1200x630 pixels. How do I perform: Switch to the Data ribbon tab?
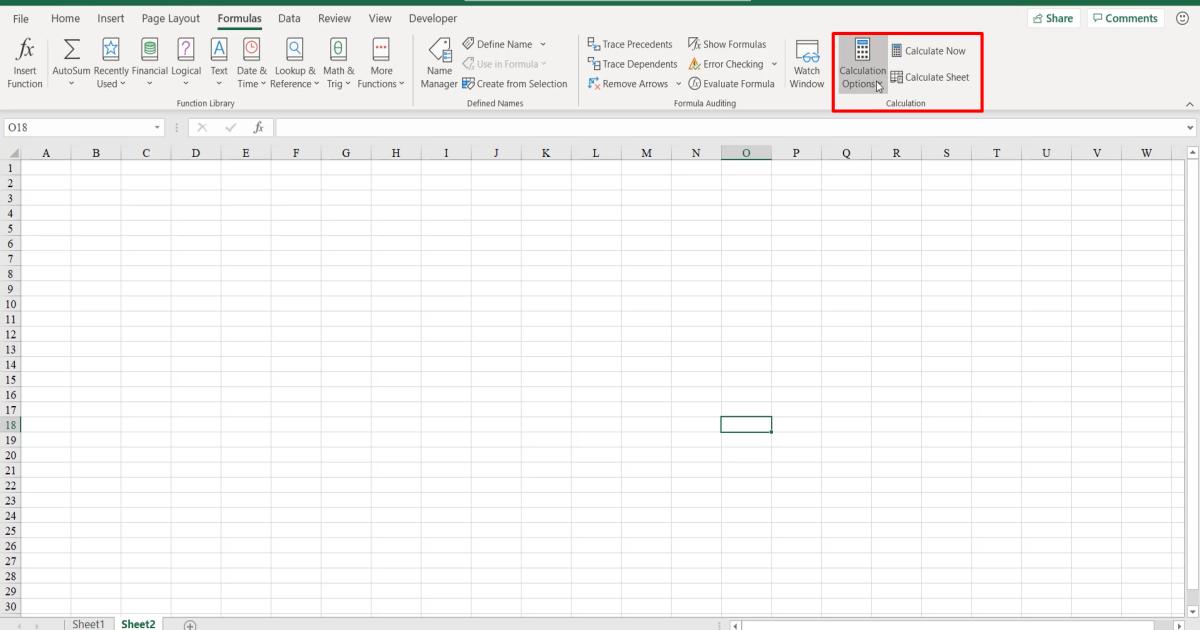click(289, 18)
